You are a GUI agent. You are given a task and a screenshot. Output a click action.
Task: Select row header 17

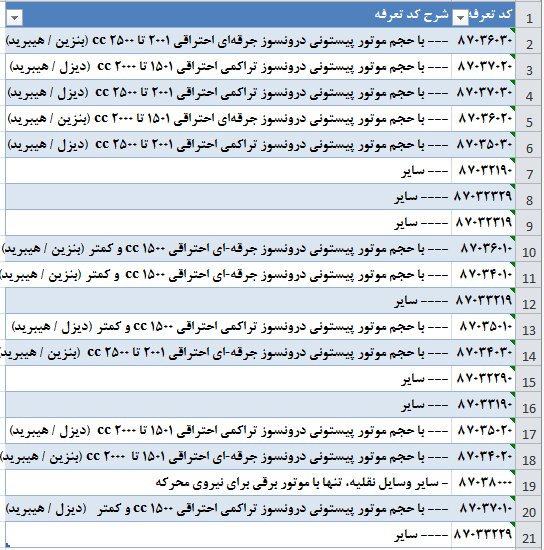[x=529, y=430]
